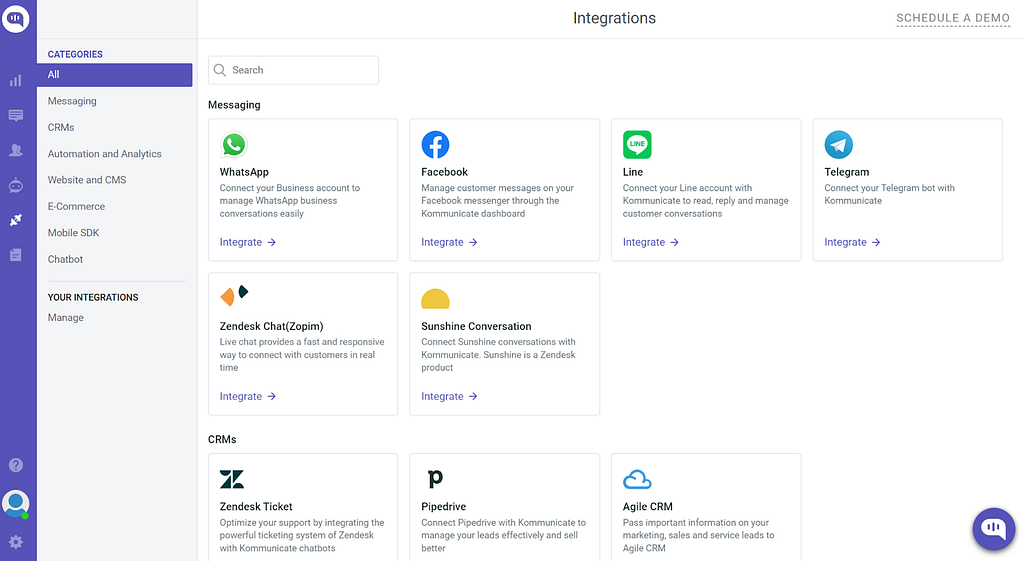
Task: Open conversations from the sidebar chat icon
Action: 16,116
